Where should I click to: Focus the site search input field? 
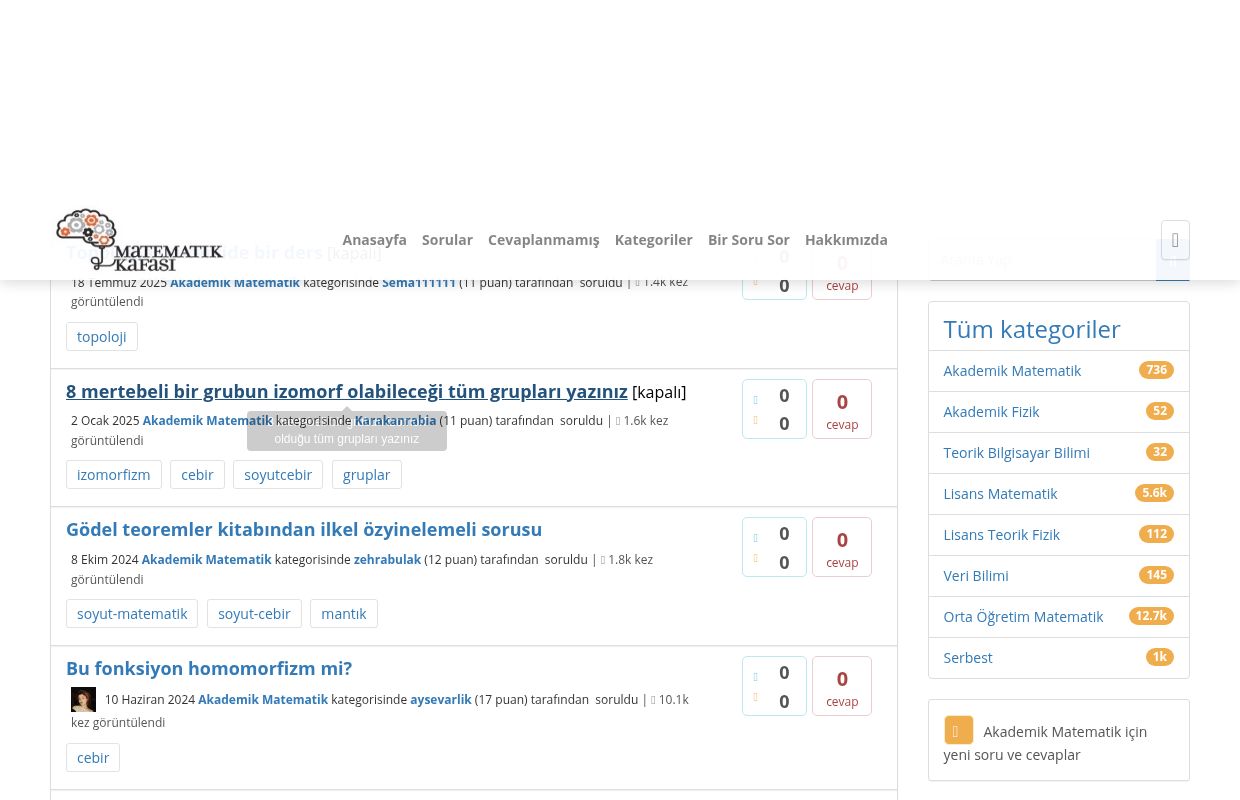[1040, 260]
